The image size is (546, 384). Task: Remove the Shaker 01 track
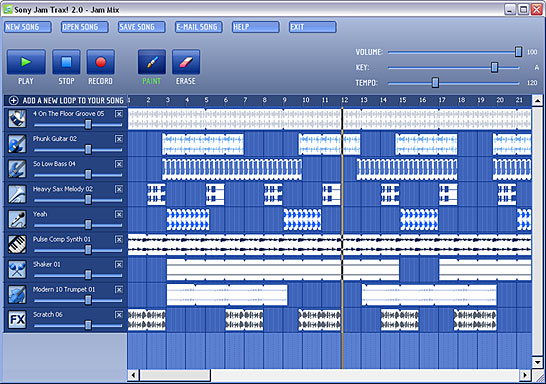point(119,264)
